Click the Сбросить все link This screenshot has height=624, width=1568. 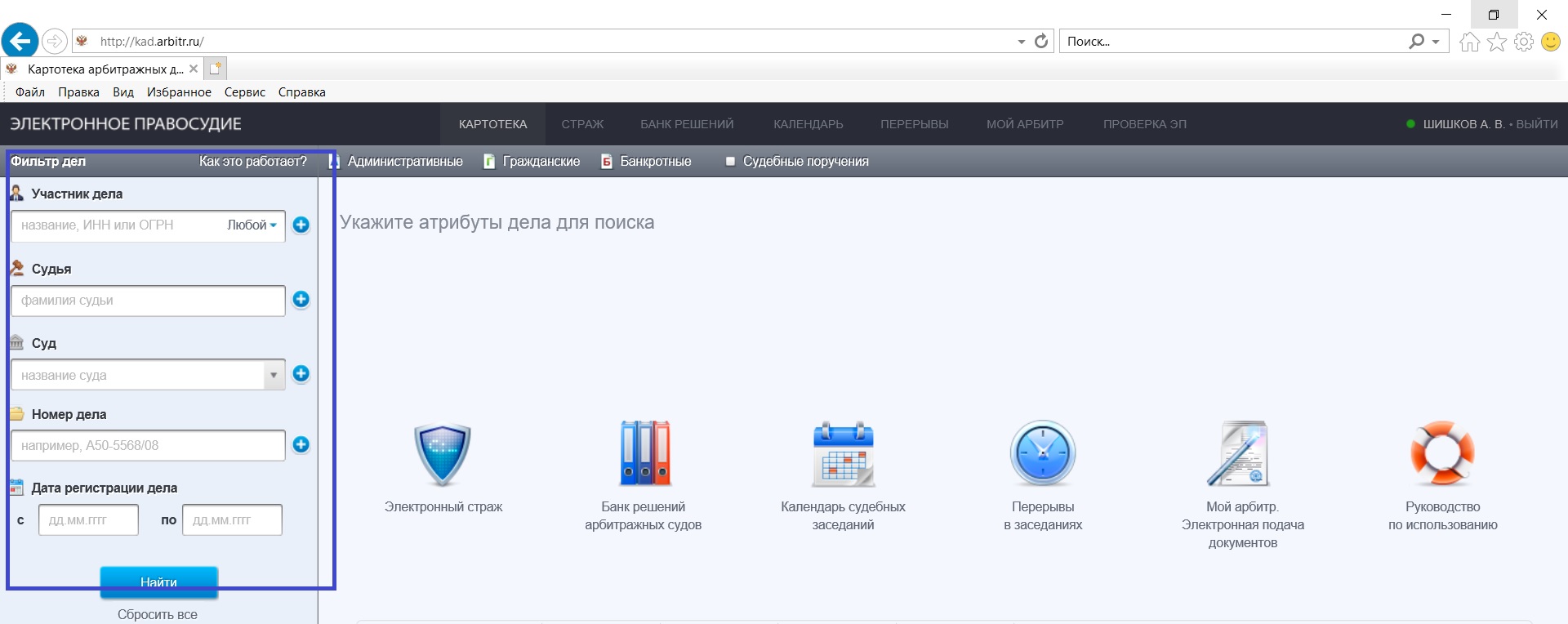click(158, 614)
